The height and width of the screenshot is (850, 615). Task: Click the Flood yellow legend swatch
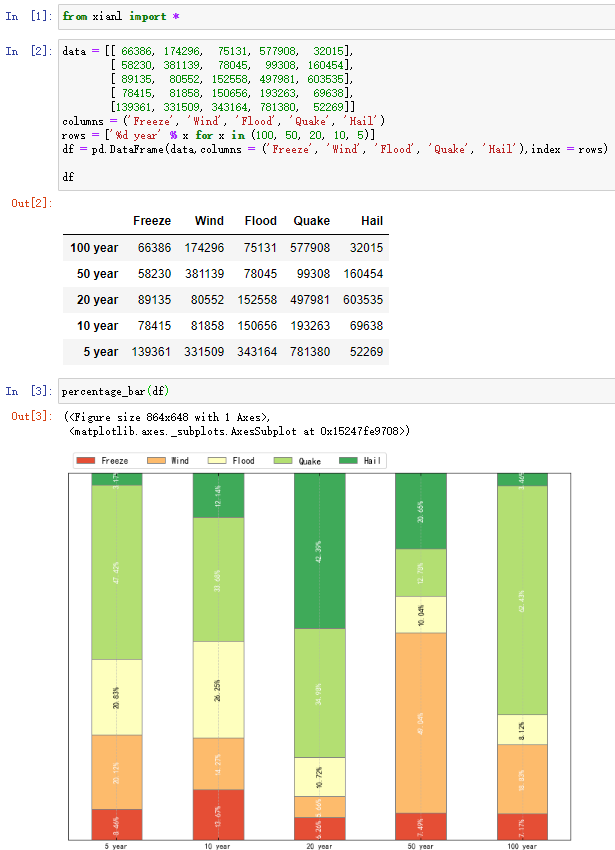pos(217,461)
